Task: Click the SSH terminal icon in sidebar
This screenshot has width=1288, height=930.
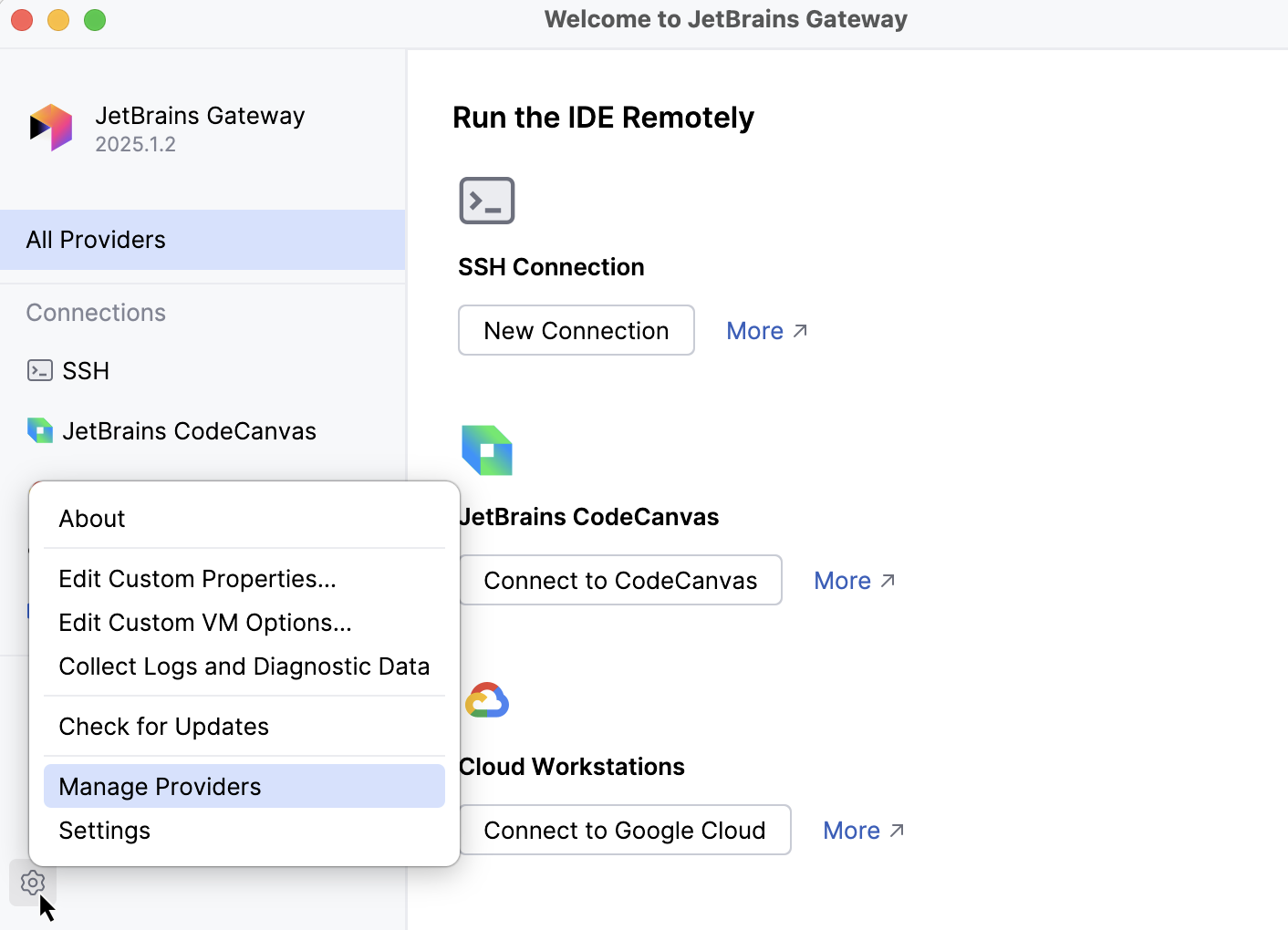Action: [x=40, y=370]
